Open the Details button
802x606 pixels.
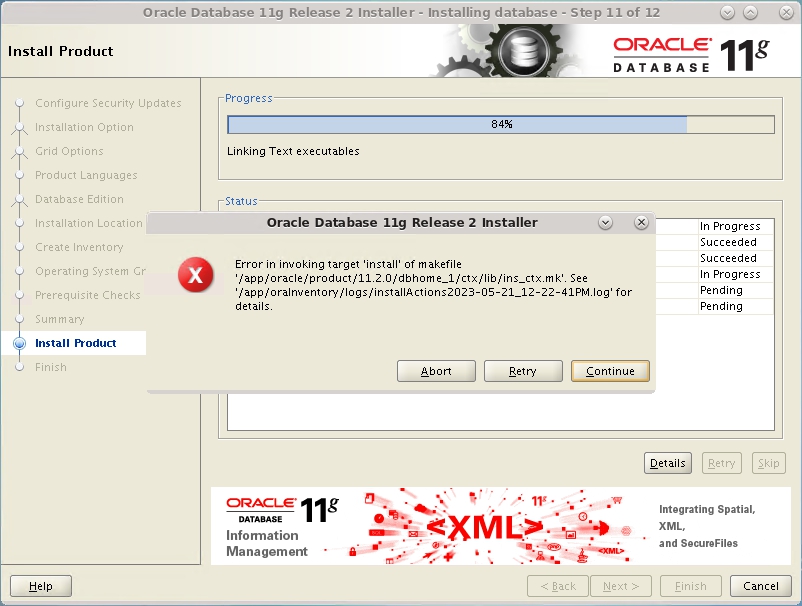[667, 463]
